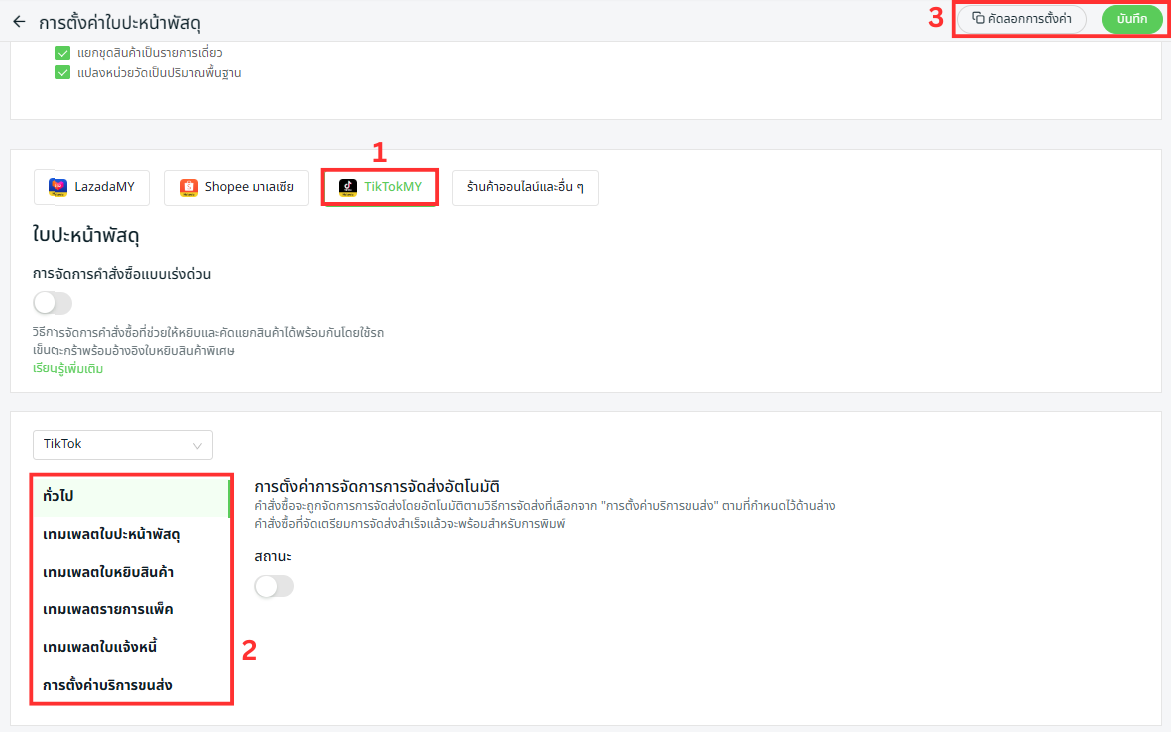Image resolution: width=1171 pixels, height=732 pixels.
Task: Open the เรียนรู้เพิ่มเติม link
Action: [x=68, y=368]
